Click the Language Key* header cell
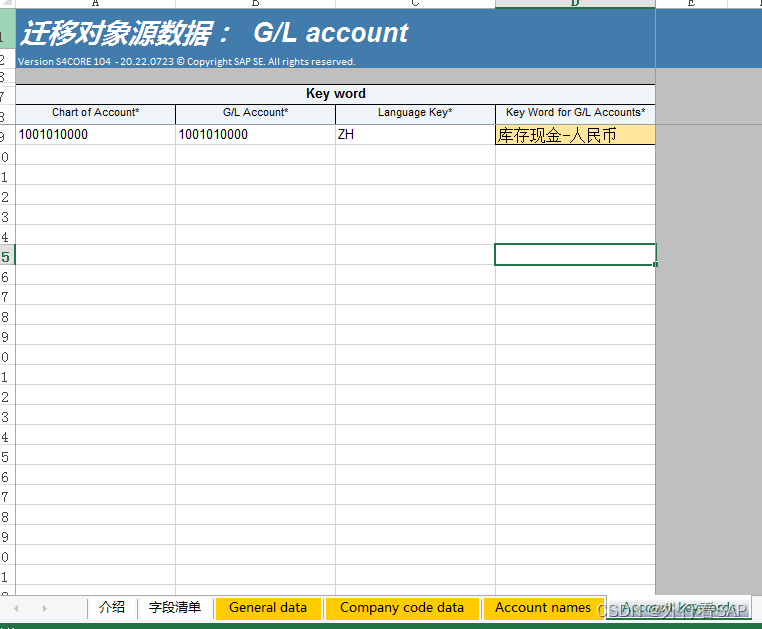 [415, 114]
